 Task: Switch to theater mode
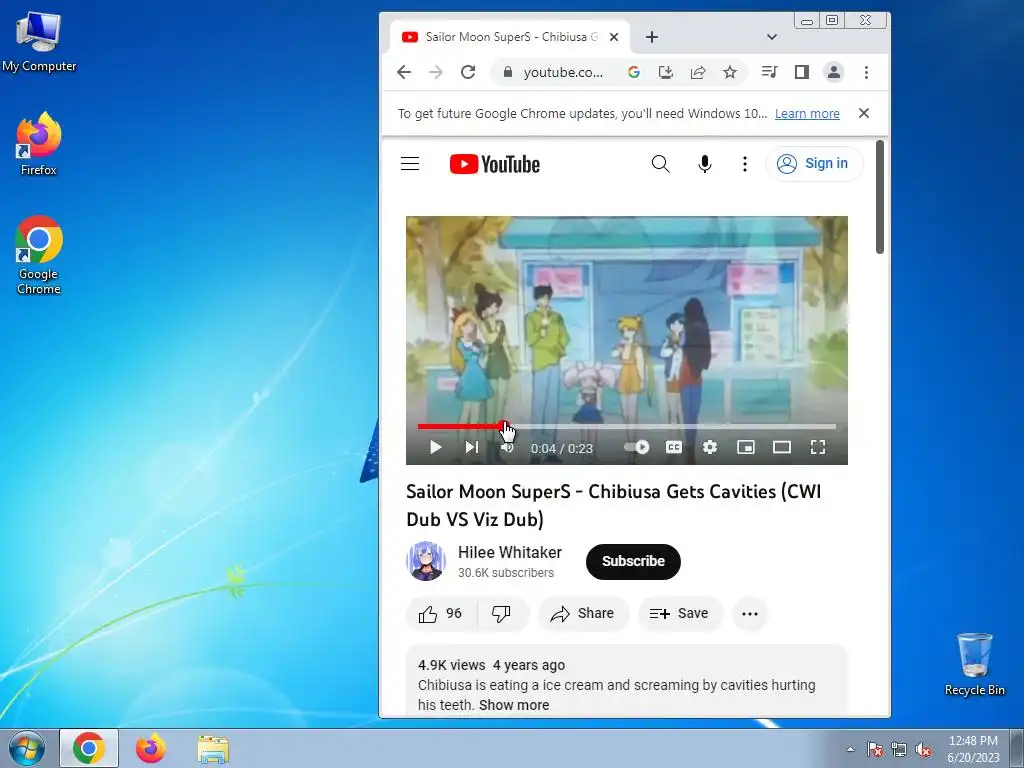coord(782,447)
